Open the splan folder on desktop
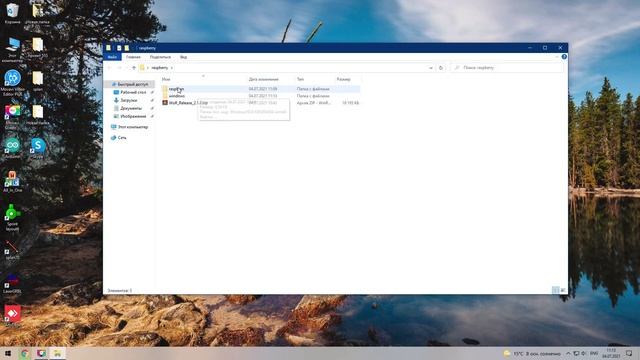 tap(38, 81)
